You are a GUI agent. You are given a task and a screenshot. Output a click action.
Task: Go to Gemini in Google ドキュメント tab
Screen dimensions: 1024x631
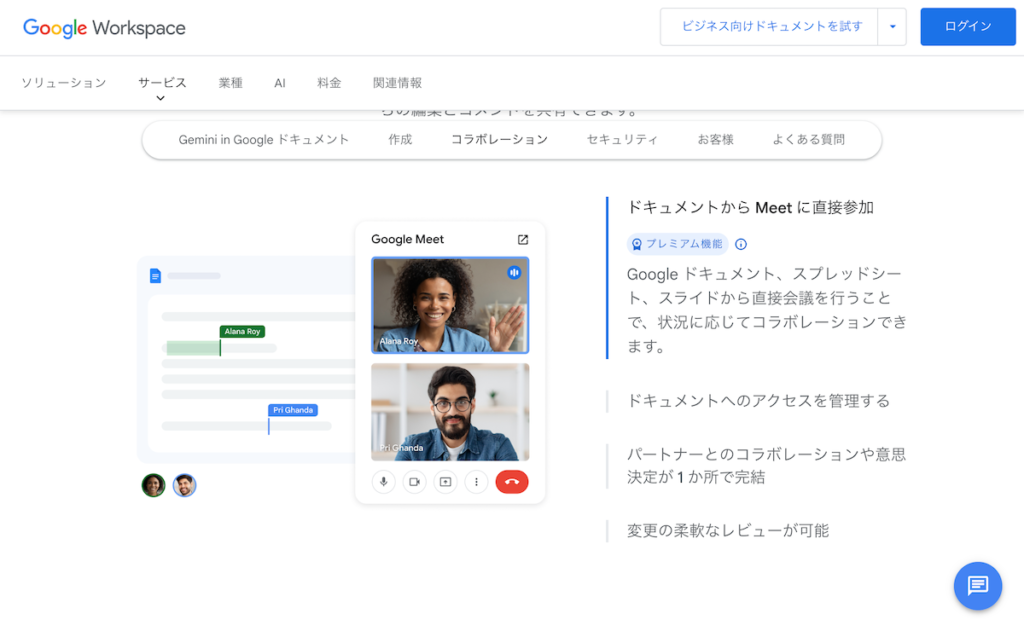pyautogui.click(x=264, y=140)
